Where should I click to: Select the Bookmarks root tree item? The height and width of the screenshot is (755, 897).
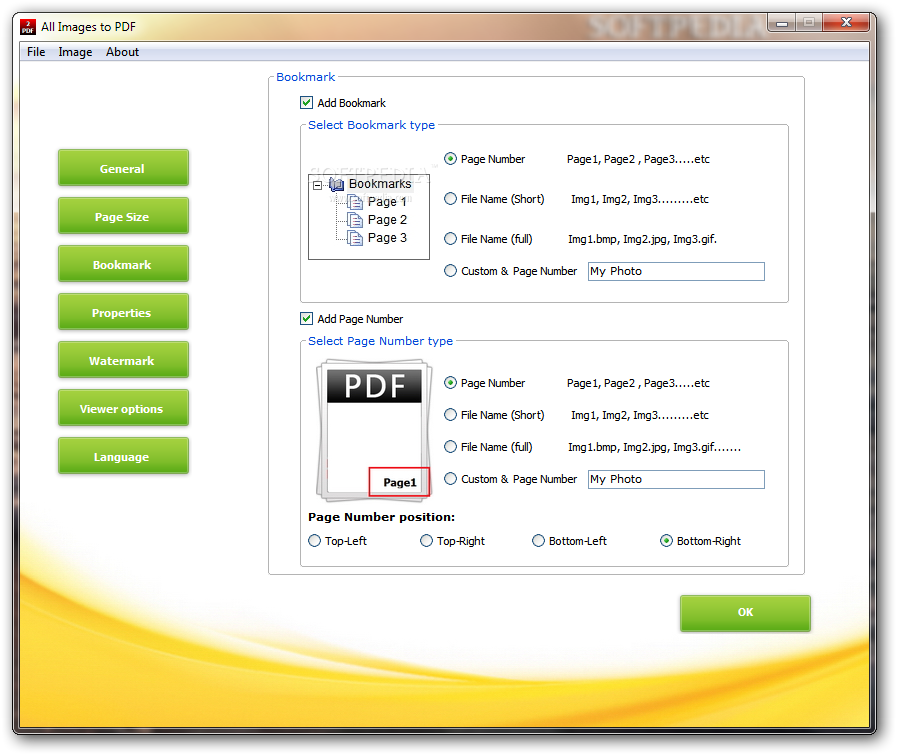tap(380, 184)
